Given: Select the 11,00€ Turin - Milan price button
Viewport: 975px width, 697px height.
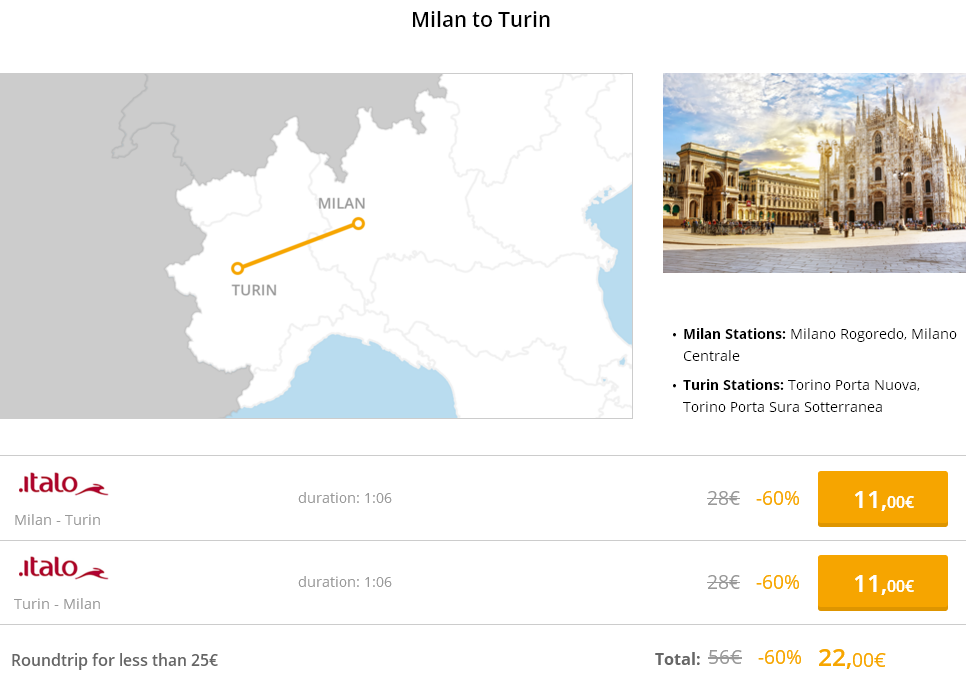Looking at the screenshot, I should coord(882,583).
